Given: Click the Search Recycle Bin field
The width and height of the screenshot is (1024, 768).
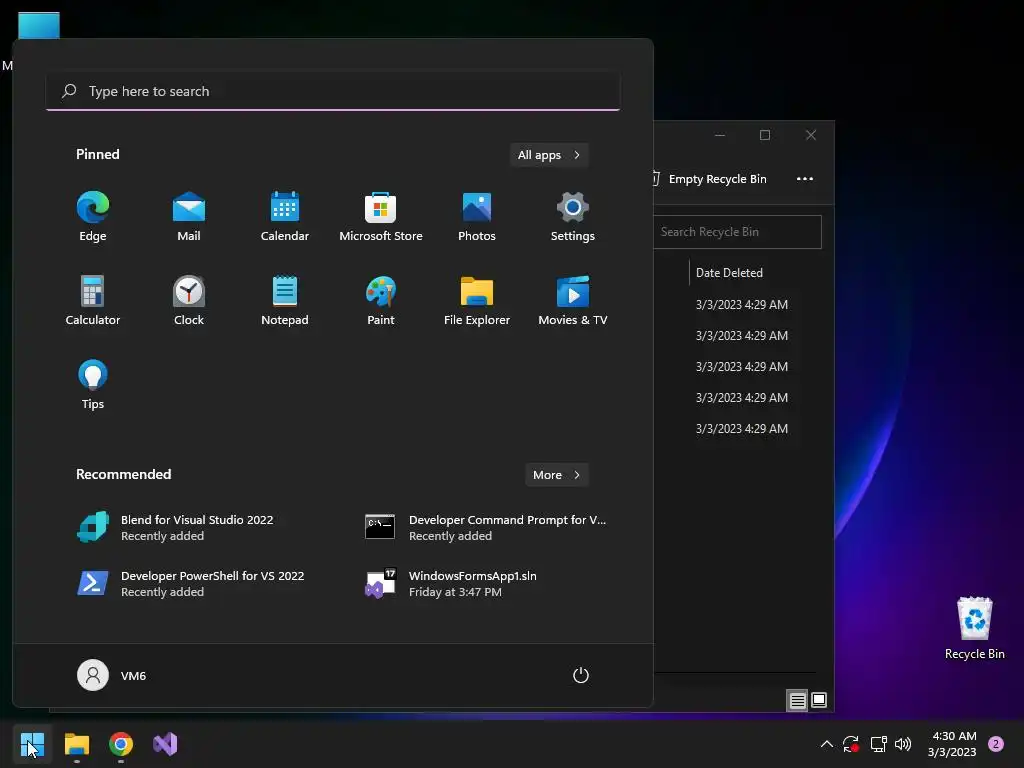Looking at the screenshot, I should pos(737,232).
